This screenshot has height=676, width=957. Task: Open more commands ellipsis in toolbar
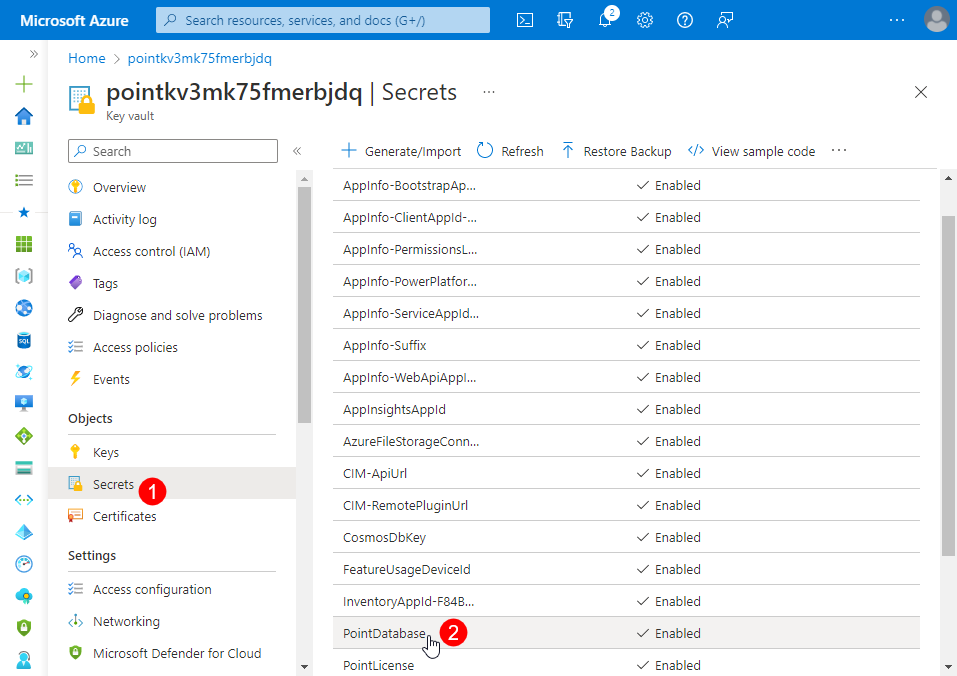[839, 151]
